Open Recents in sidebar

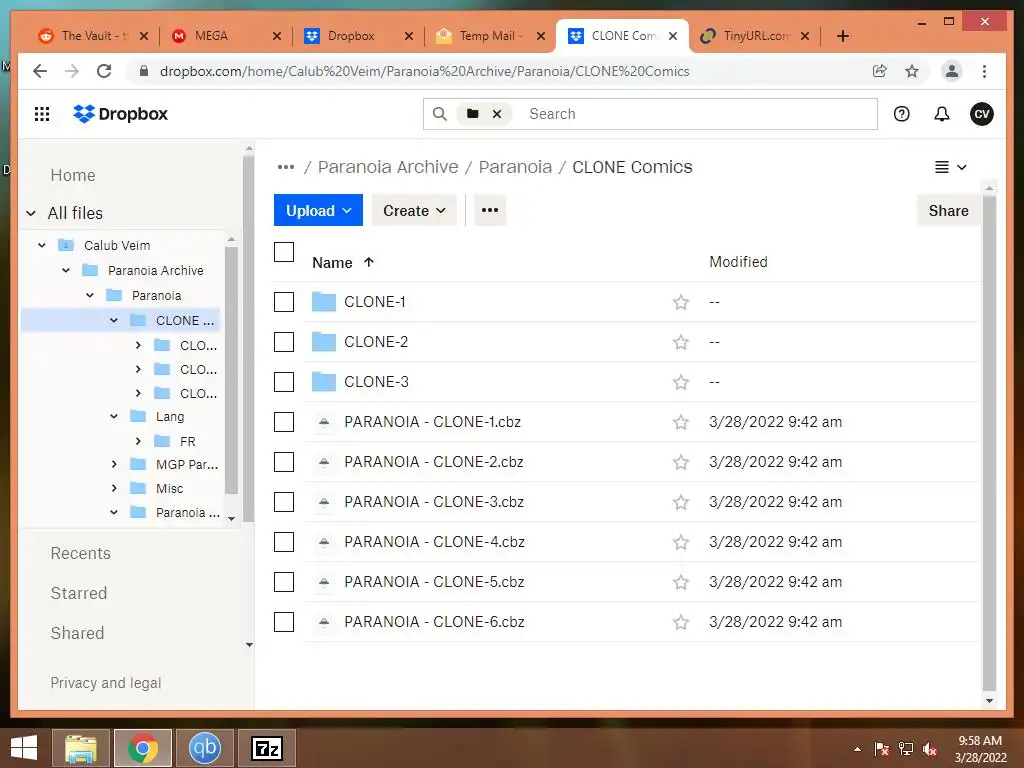click(x=80, y=554)
